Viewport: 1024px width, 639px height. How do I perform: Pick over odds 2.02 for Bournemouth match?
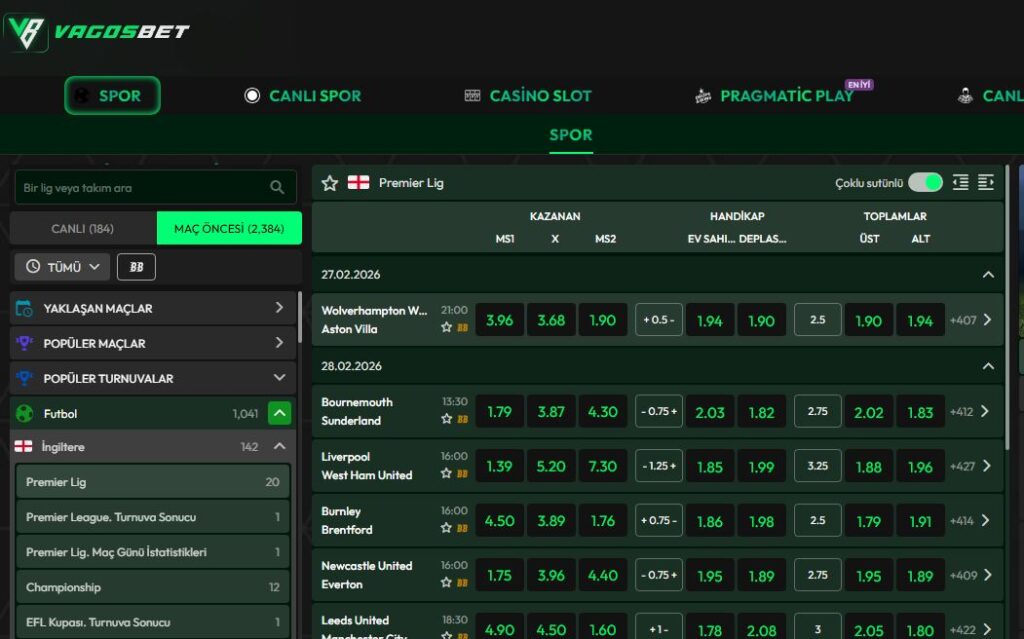(x=869, y=412)
